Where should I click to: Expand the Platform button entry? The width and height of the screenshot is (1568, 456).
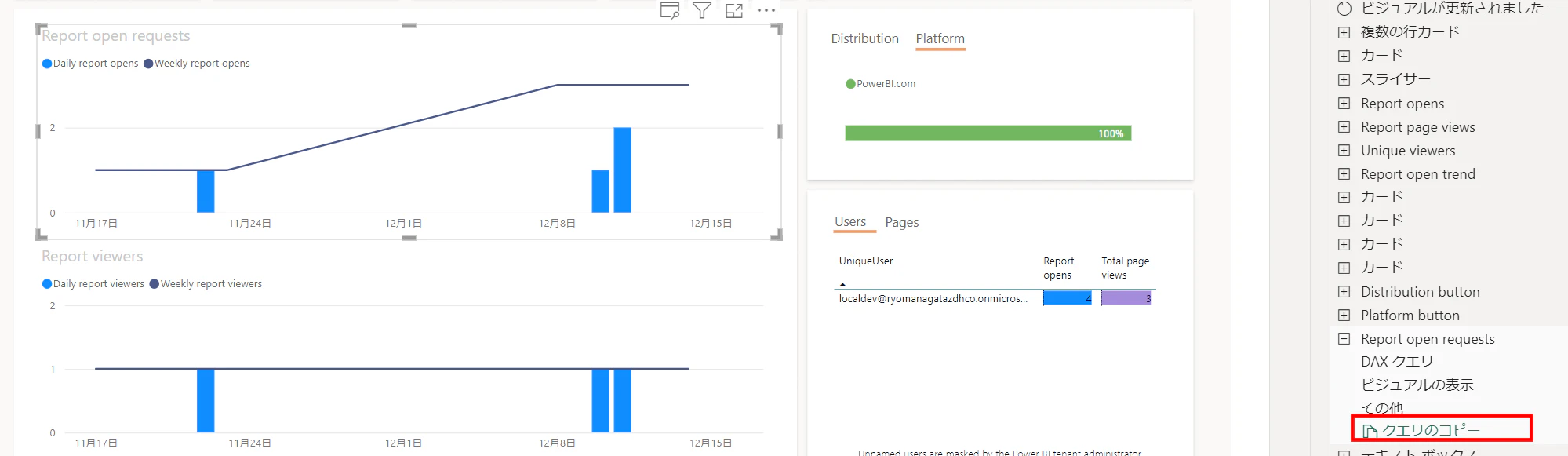tap(1344, 316)
